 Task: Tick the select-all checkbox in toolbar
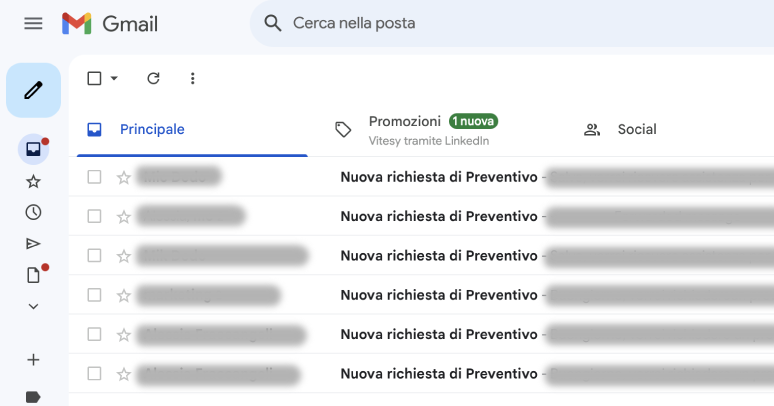pyautogui.click(x=94, y=78)
